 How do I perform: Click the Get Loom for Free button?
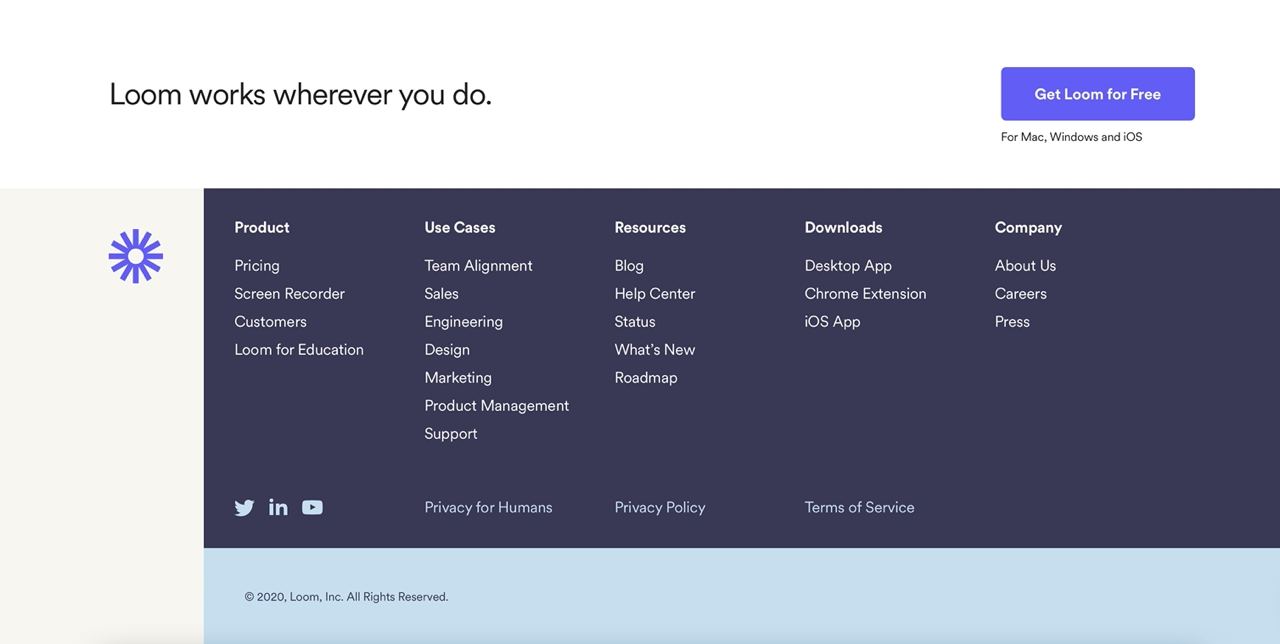(1097, 94)
